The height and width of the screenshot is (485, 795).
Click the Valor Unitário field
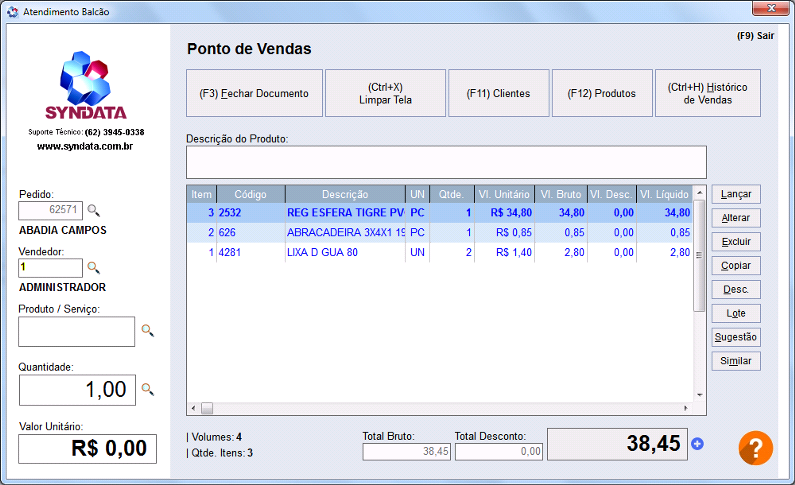tap(87, 449)
